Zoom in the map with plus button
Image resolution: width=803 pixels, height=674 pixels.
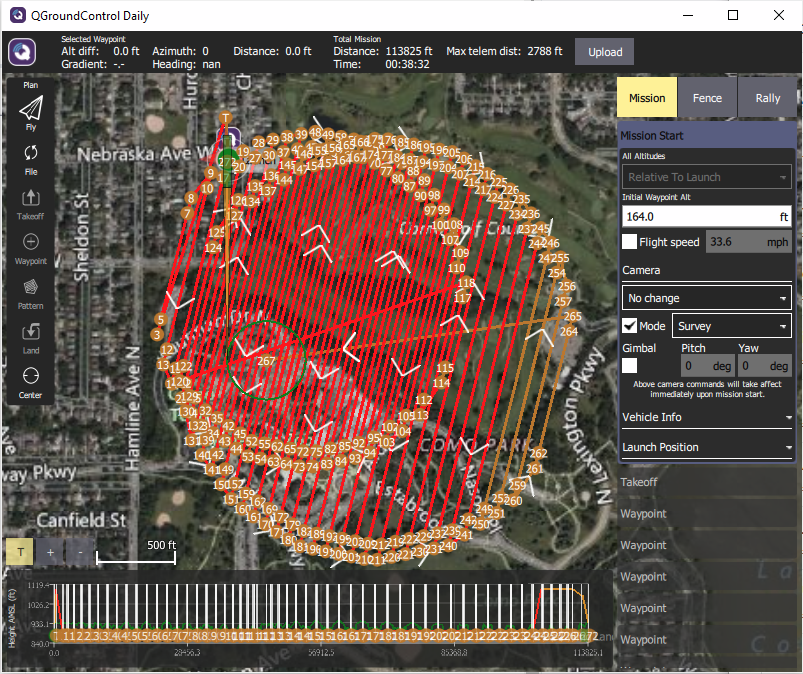point(50,552)
